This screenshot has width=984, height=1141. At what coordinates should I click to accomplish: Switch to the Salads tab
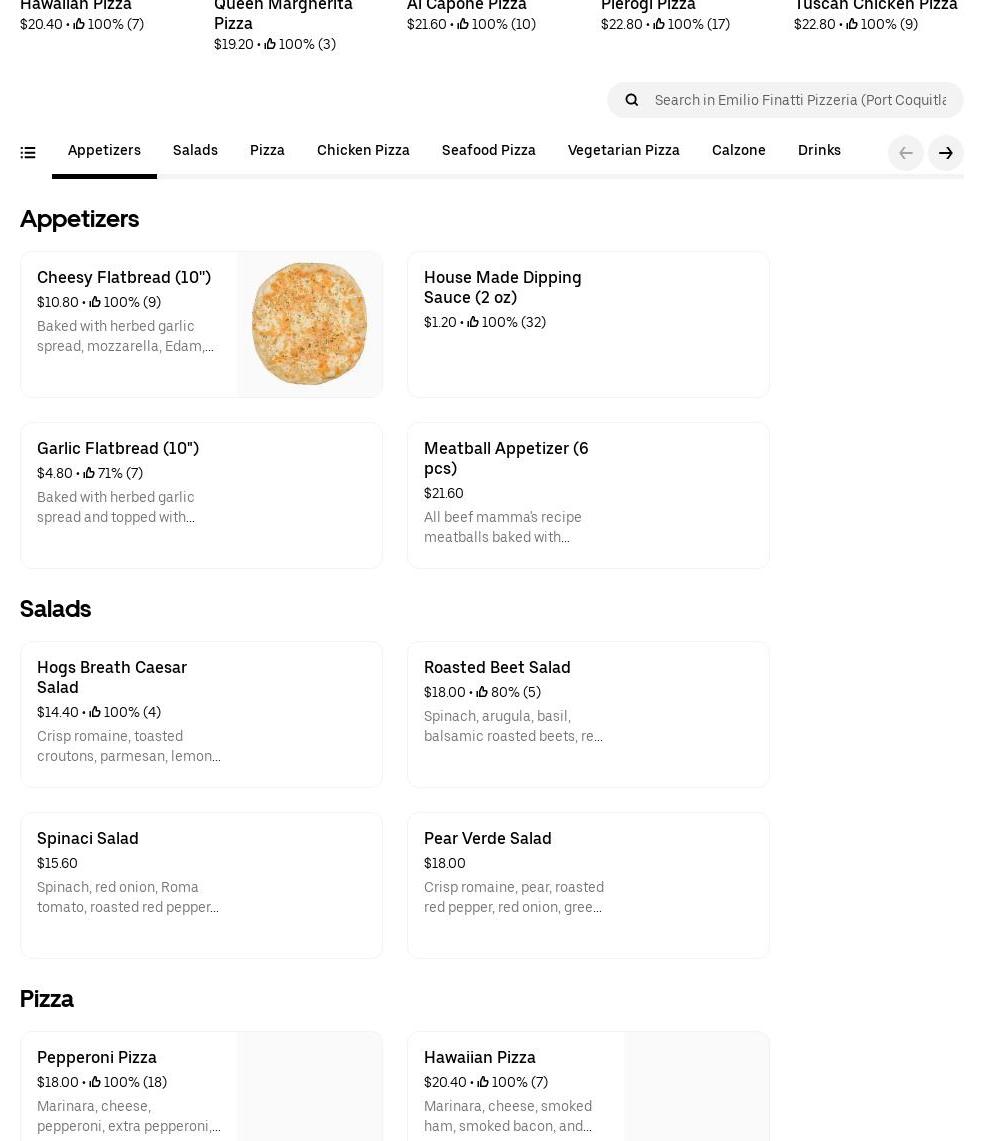(195, 150)
